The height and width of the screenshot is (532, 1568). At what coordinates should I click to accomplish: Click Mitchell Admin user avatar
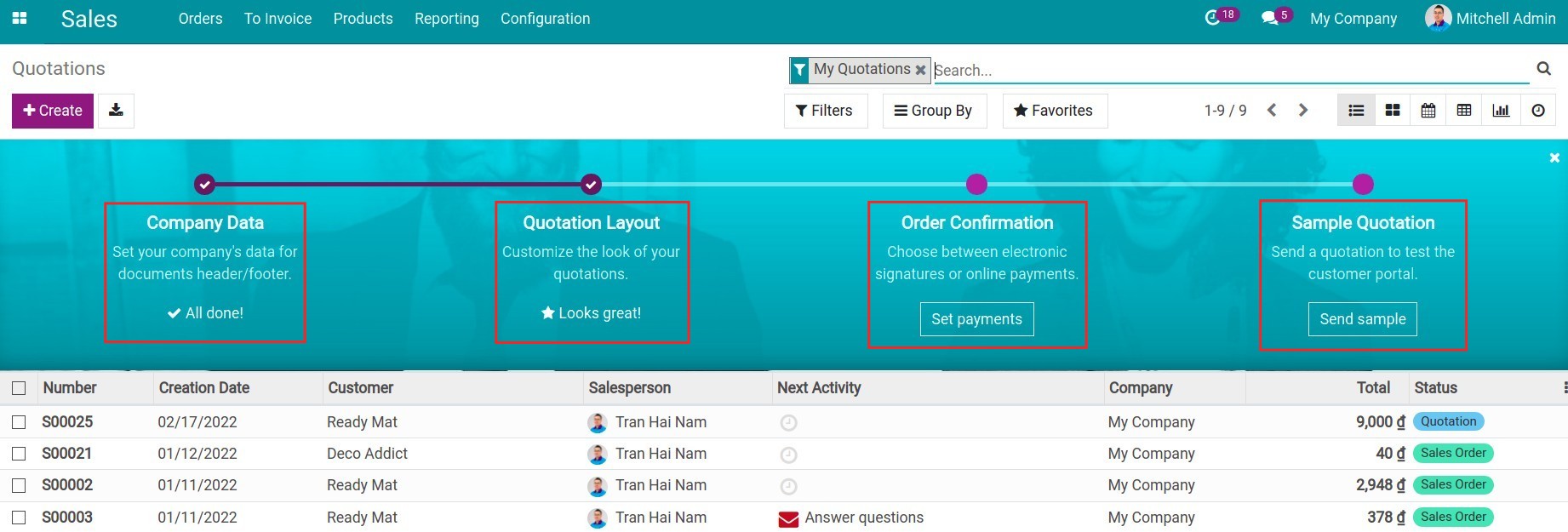1438,18
